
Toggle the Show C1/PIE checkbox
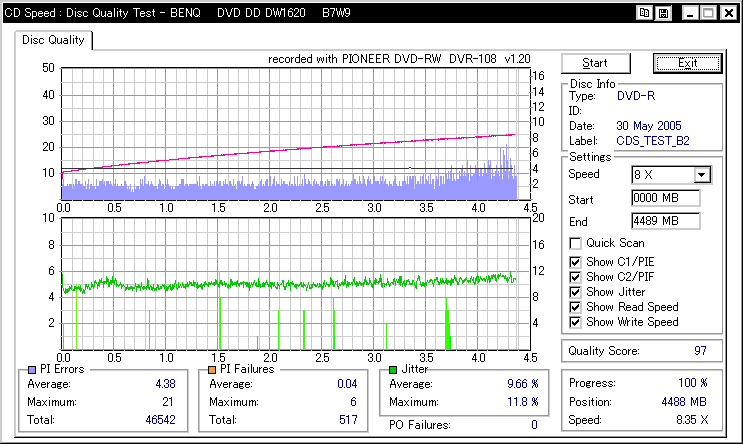point(575,262)
